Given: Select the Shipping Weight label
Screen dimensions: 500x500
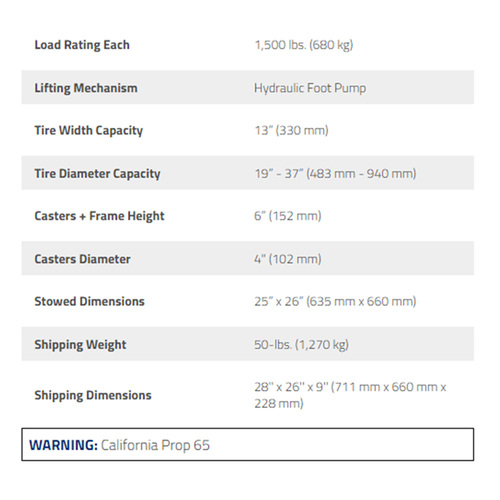Looking at the screenshot, I should [x=80, y=345].
